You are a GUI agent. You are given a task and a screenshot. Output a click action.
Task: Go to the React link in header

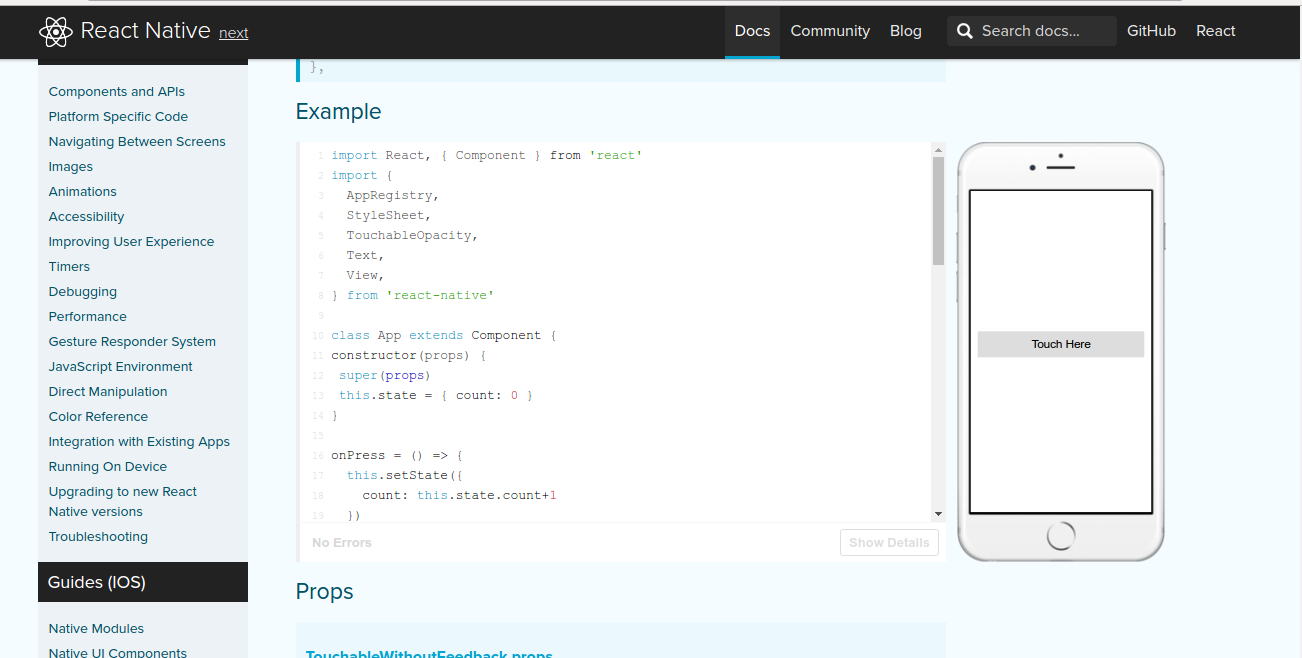pos(1216,31)
